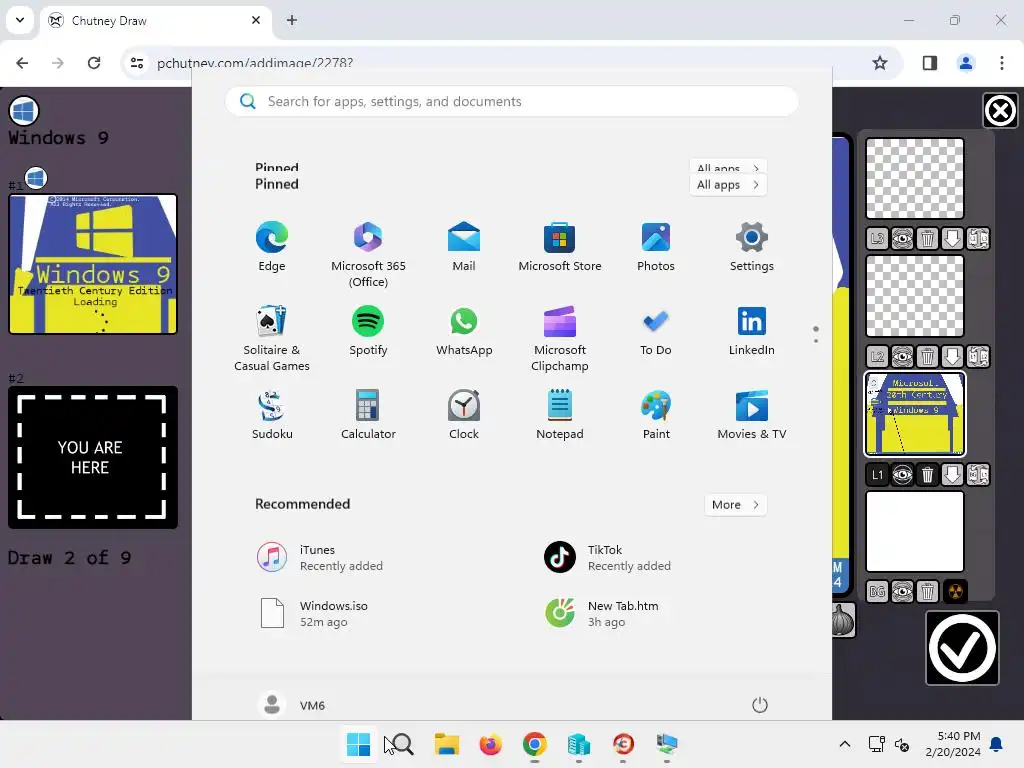
Task: Click the Chrome icon on the taskbar
Action: coord(534,744)
